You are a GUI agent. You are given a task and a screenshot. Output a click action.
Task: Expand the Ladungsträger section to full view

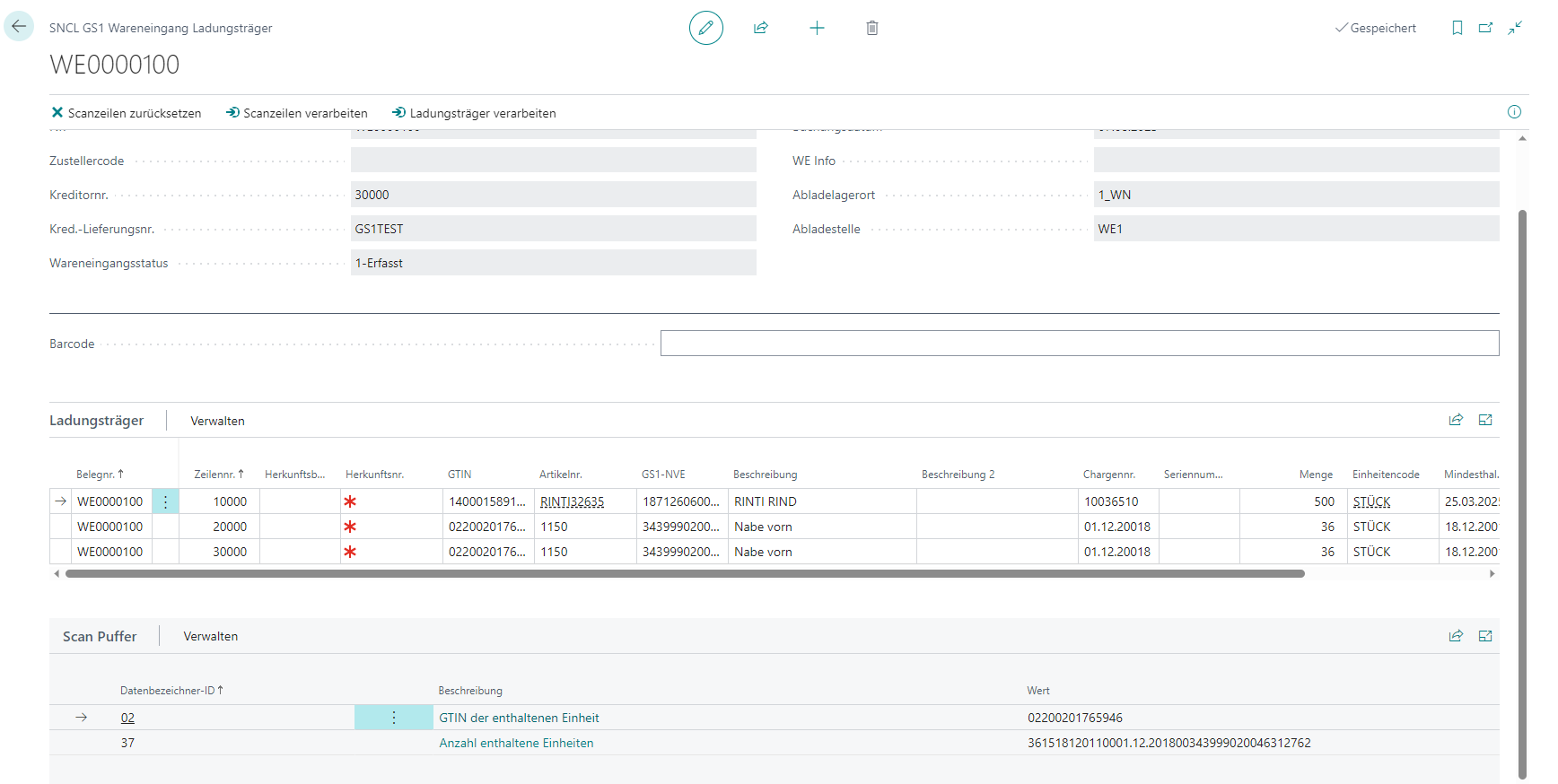click(x=1485, y=420)
